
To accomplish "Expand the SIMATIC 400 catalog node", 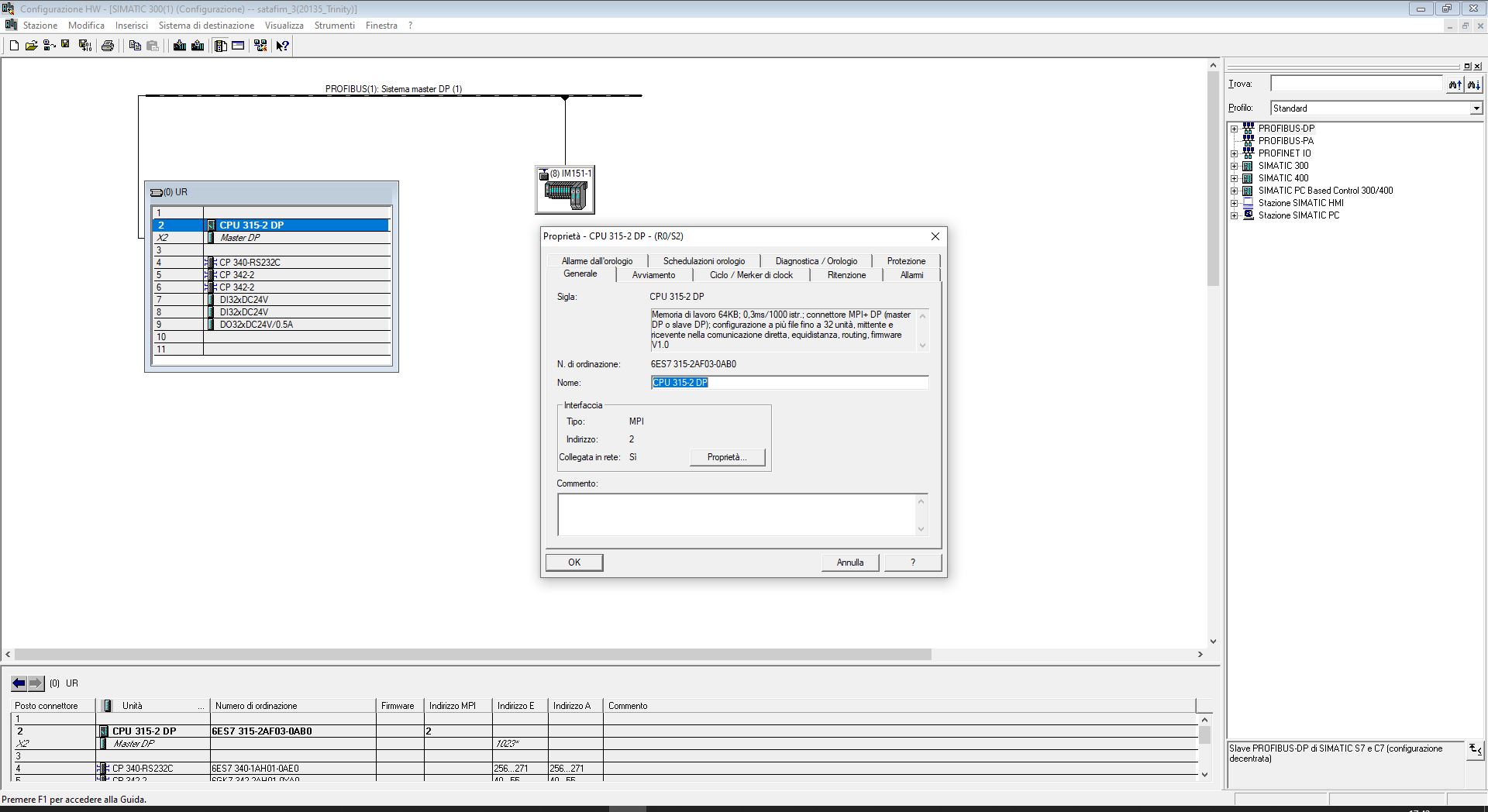I will [1234, 178].
